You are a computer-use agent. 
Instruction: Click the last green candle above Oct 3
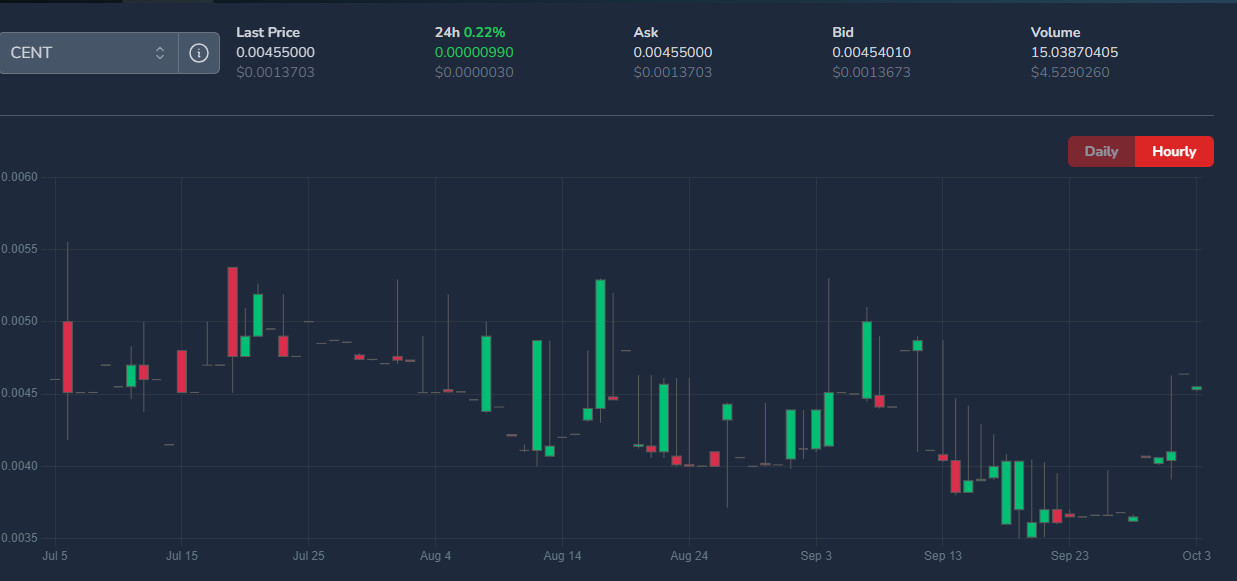pyautogui.click(x=1196, y=388)
